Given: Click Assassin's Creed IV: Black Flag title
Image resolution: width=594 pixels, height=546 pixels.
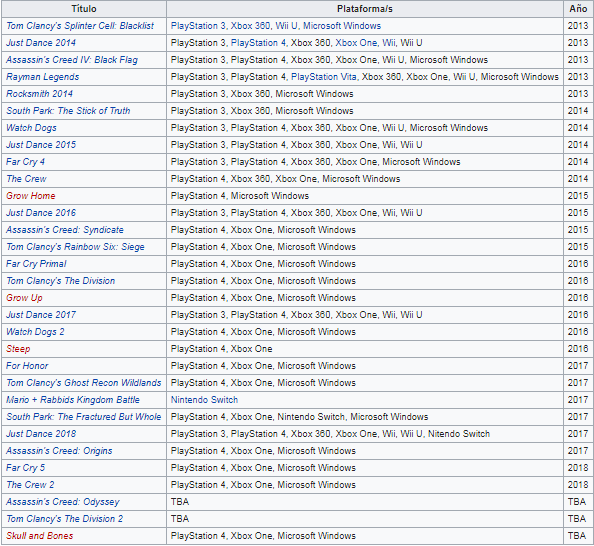Looking at the screenshot, I should [x=72, y=60].
